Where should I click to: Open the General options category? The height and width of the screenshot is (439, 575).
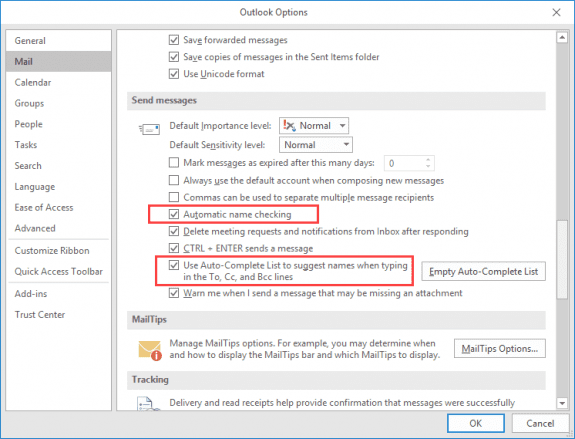click(x=59, y=41)
